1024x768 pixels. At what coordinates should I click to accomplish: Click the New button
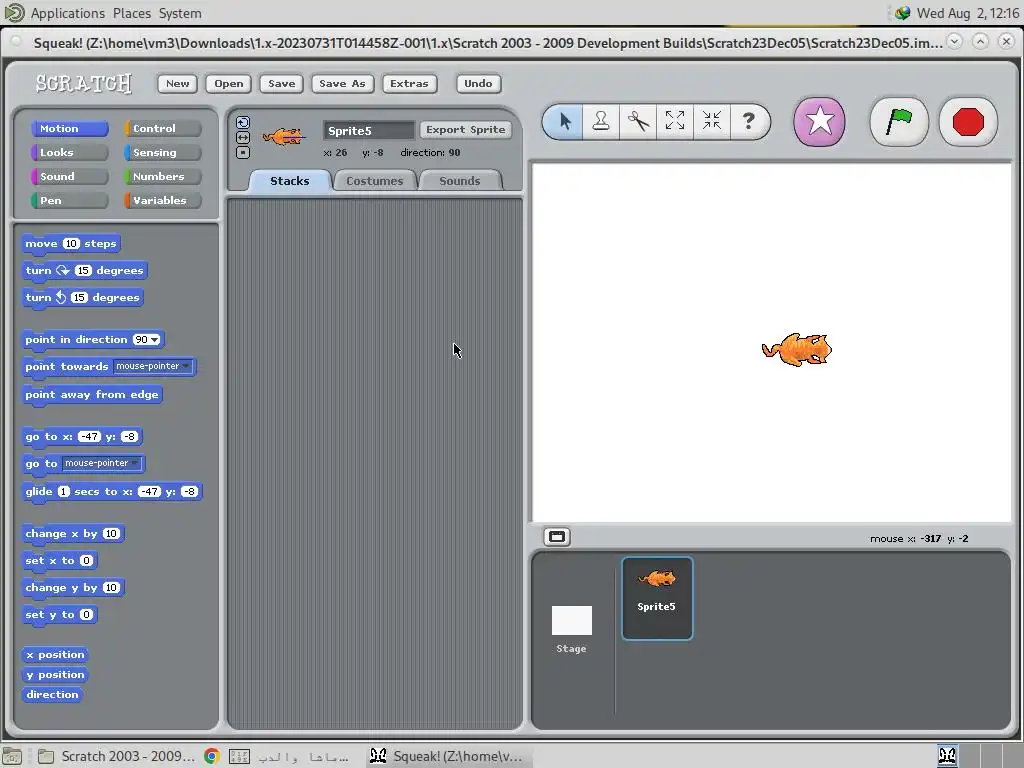(178, 84)
